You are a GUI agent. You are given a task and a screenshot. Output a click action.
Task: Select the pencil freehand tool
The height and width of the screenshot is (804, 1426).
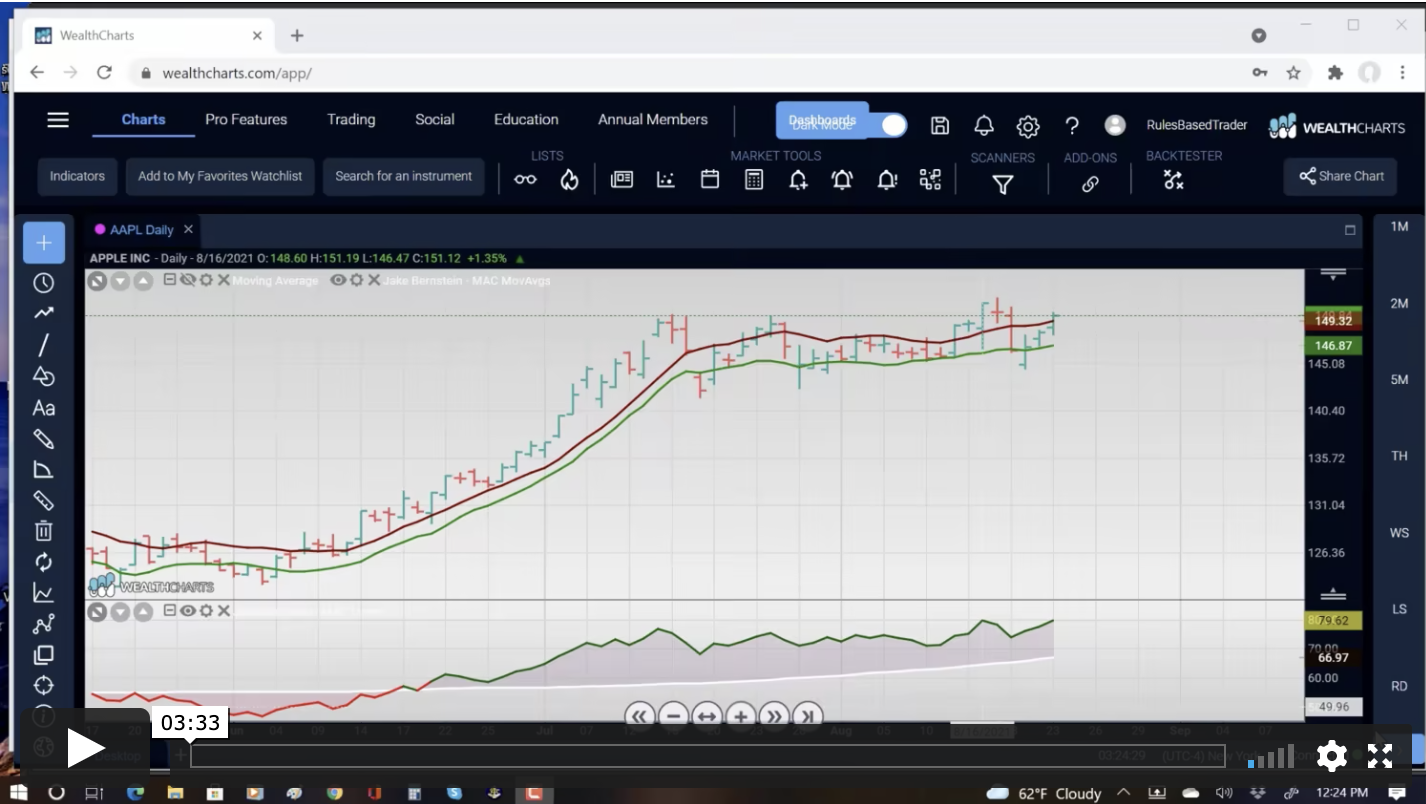(x=43, y=439)
